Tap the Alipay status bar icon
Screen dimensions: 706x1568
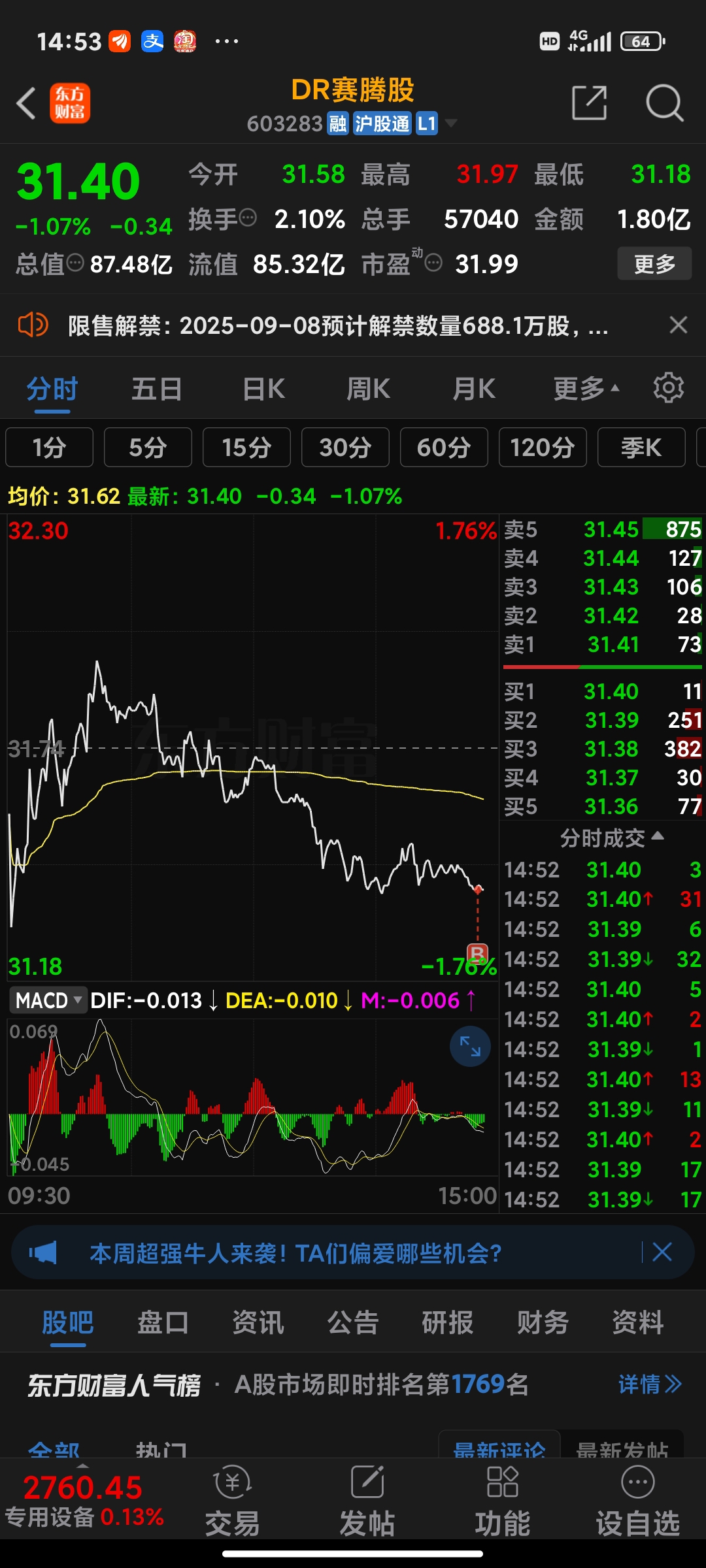point(152,42)
